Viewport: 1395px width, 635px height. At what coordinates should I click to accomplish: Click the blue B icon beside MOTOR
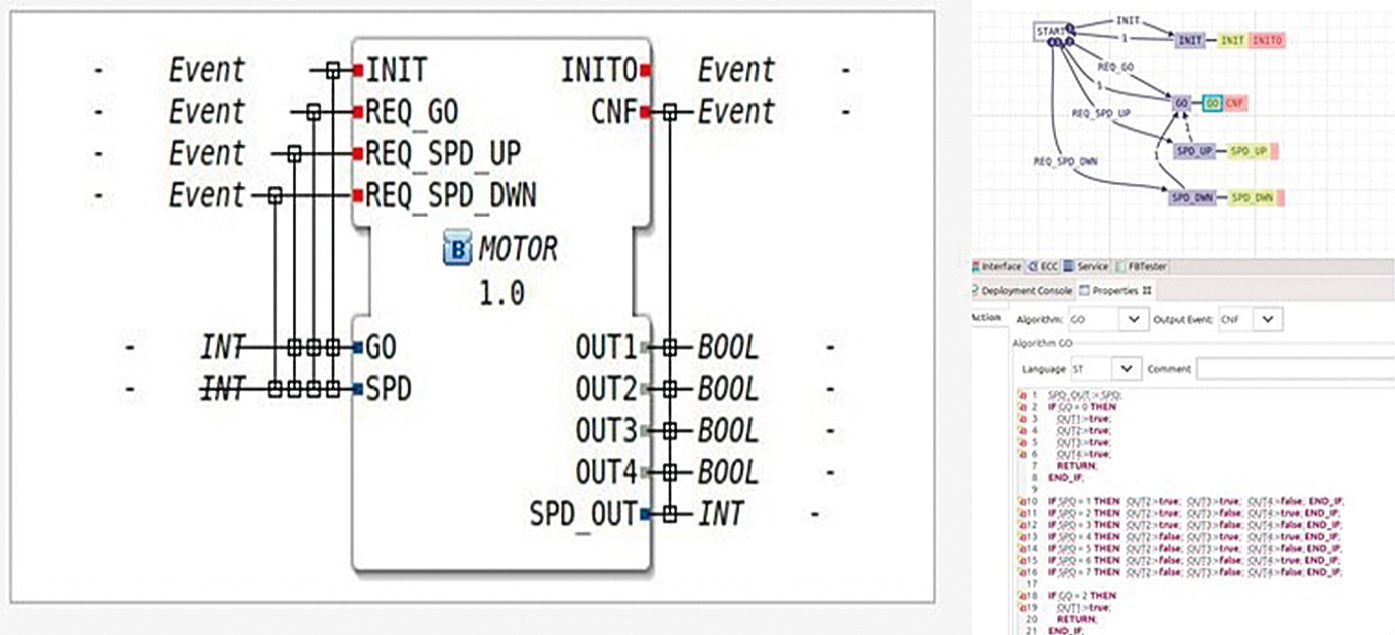(x=456, y=250)
